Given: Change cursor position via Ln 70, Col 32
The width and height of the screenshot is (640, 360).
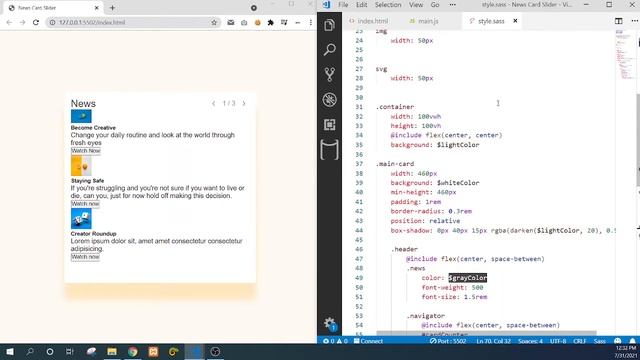Looking at the screenshot, I should (493, 341).
